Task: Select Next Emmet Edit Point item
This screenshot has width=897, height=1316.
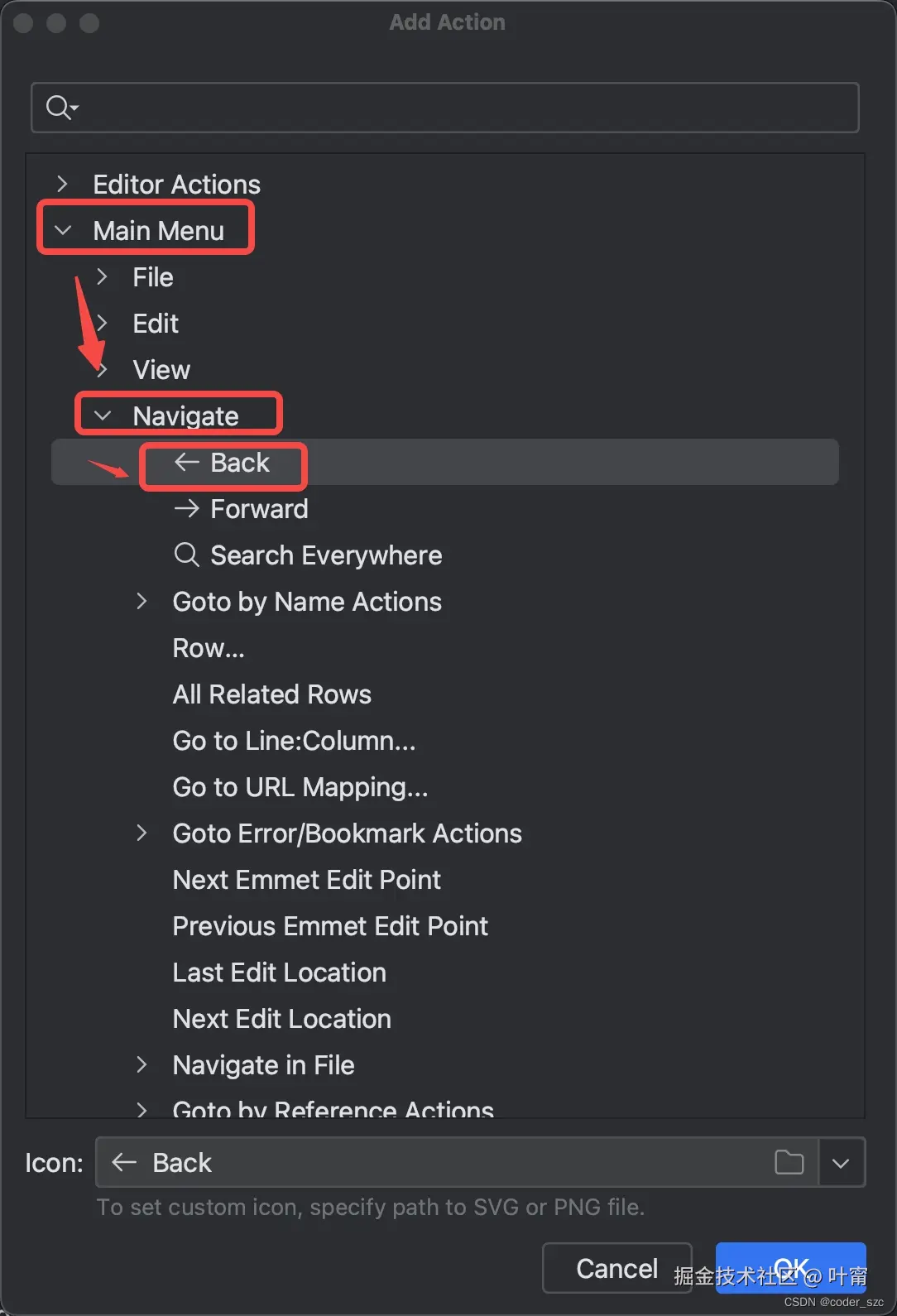Action: coord(306,880)
